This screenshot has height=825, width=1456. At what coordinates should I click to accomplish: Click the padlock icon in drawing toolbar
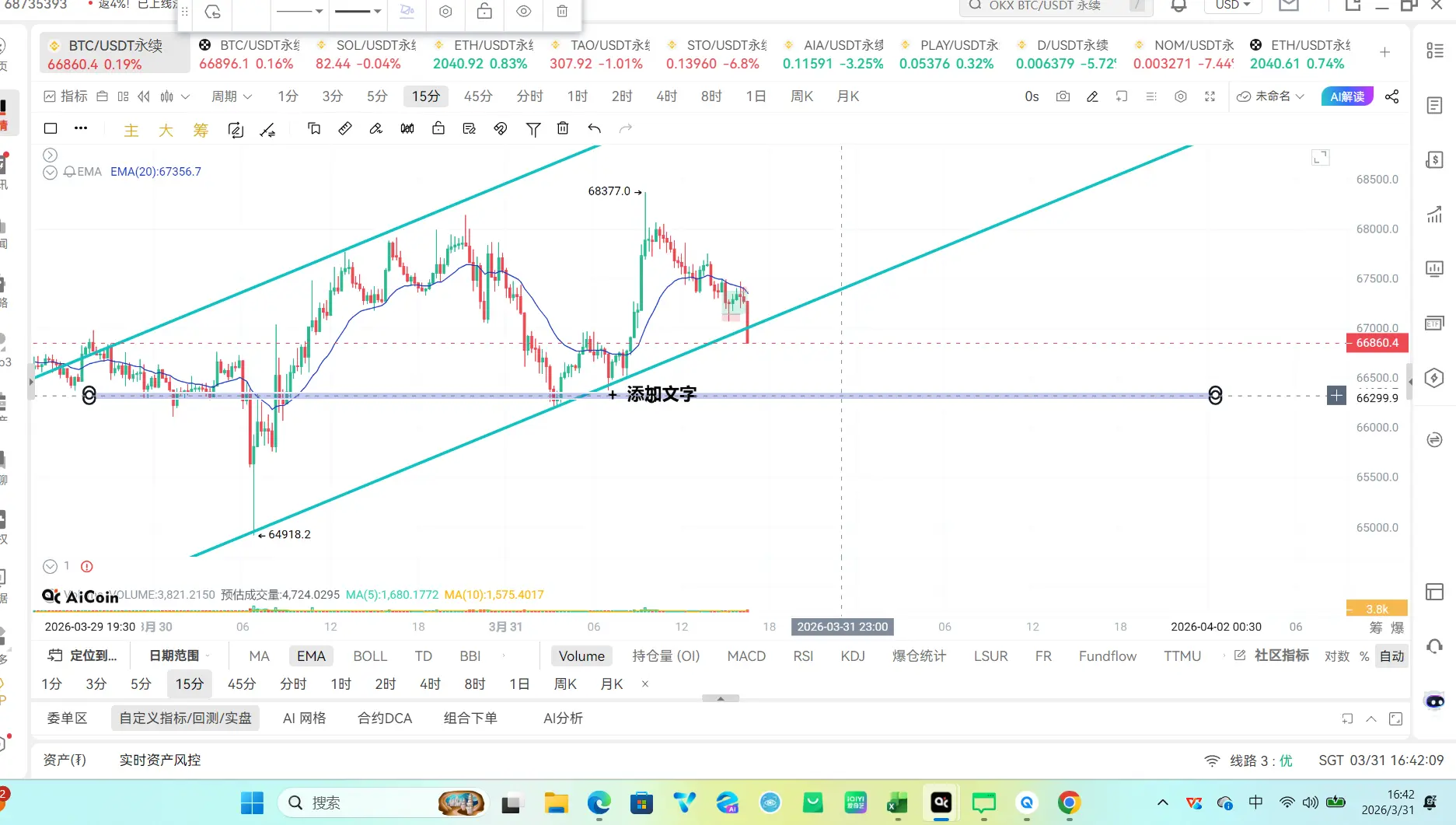tap(438, 128)
